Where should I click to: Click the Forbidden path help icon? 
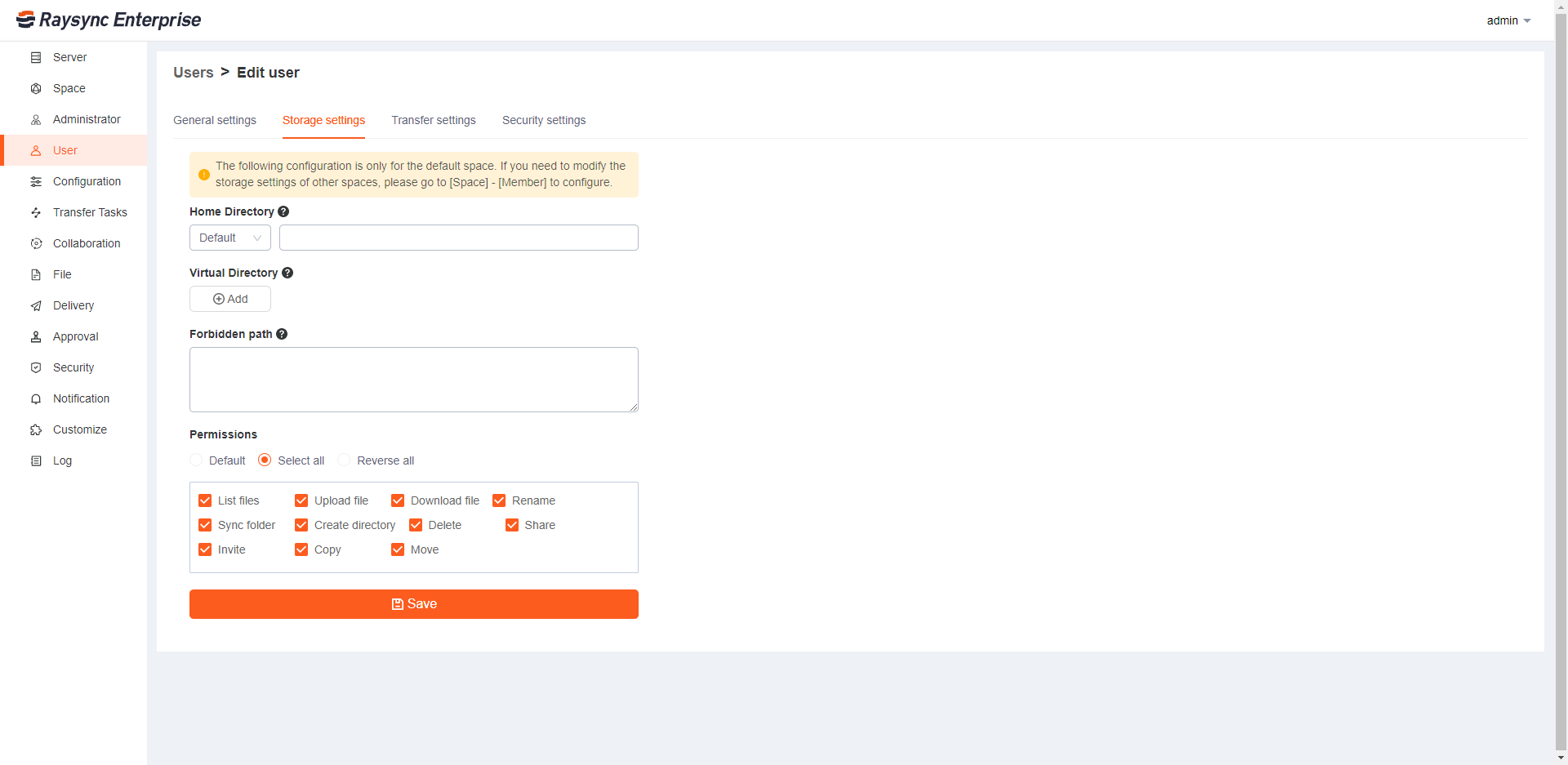[282, 334]
